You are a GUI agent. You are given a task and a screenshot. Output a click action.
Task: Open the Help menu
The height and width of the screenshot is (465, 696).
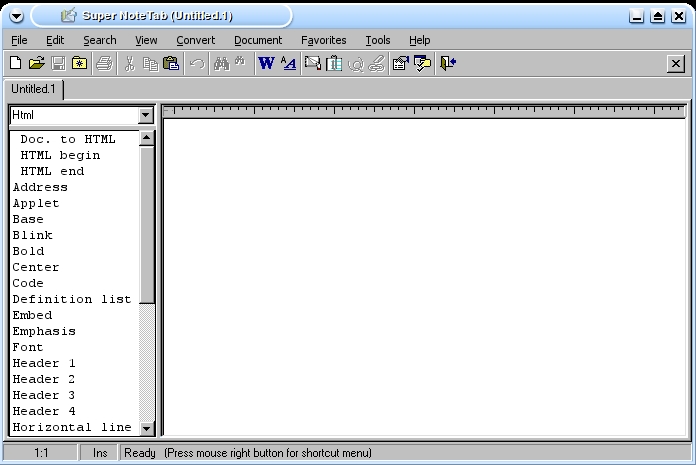[x=419, y=40]
